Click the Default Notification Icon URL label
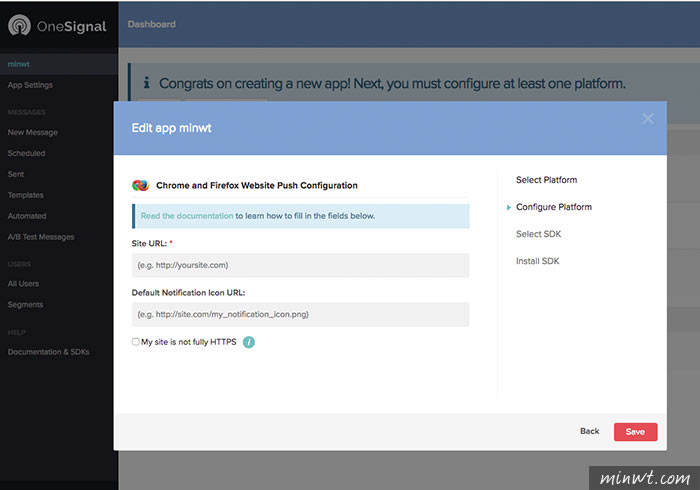Image resolution: width=700 pixels, height=490 pixels. pos(188,293)
